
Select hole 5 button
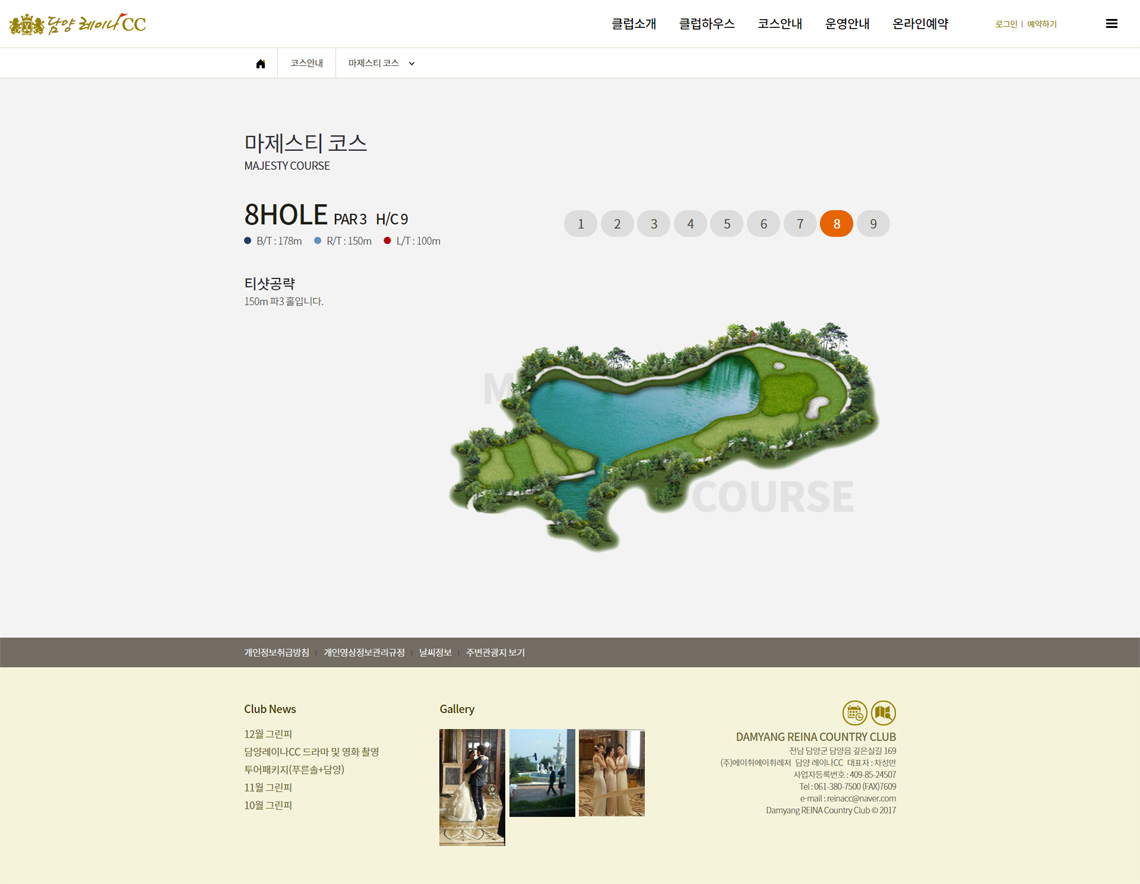tap(727, 223)
